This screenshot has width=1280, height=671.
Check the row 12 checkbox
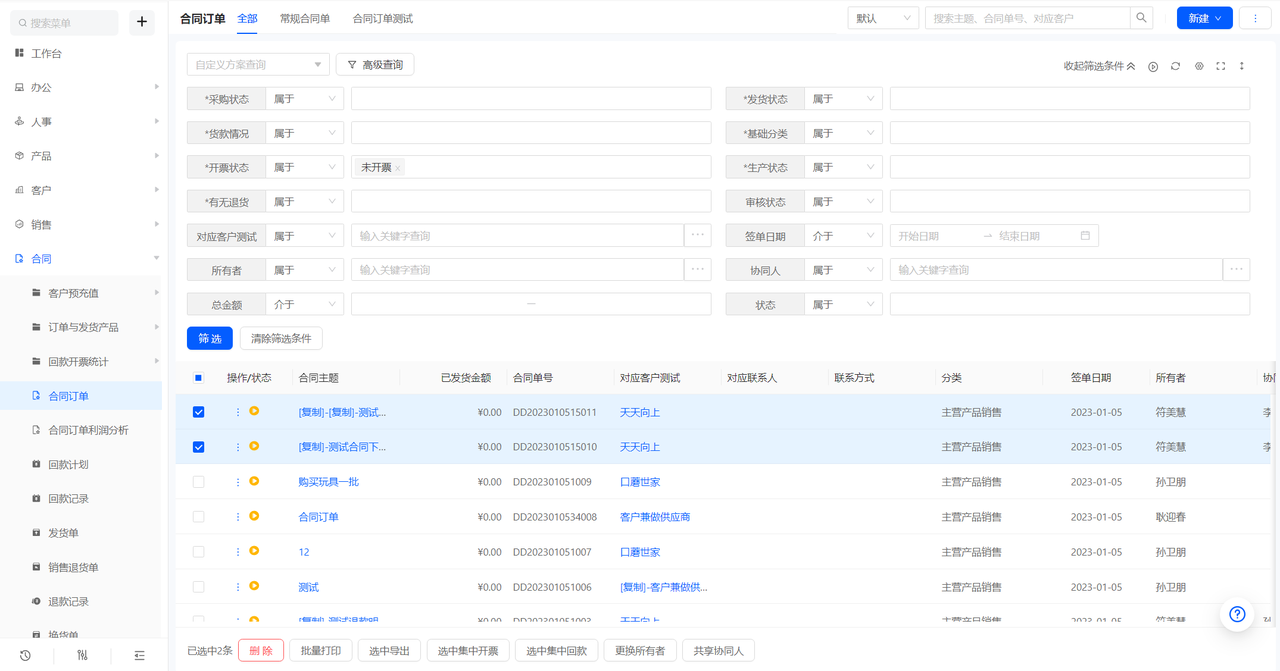click(198, 552)
